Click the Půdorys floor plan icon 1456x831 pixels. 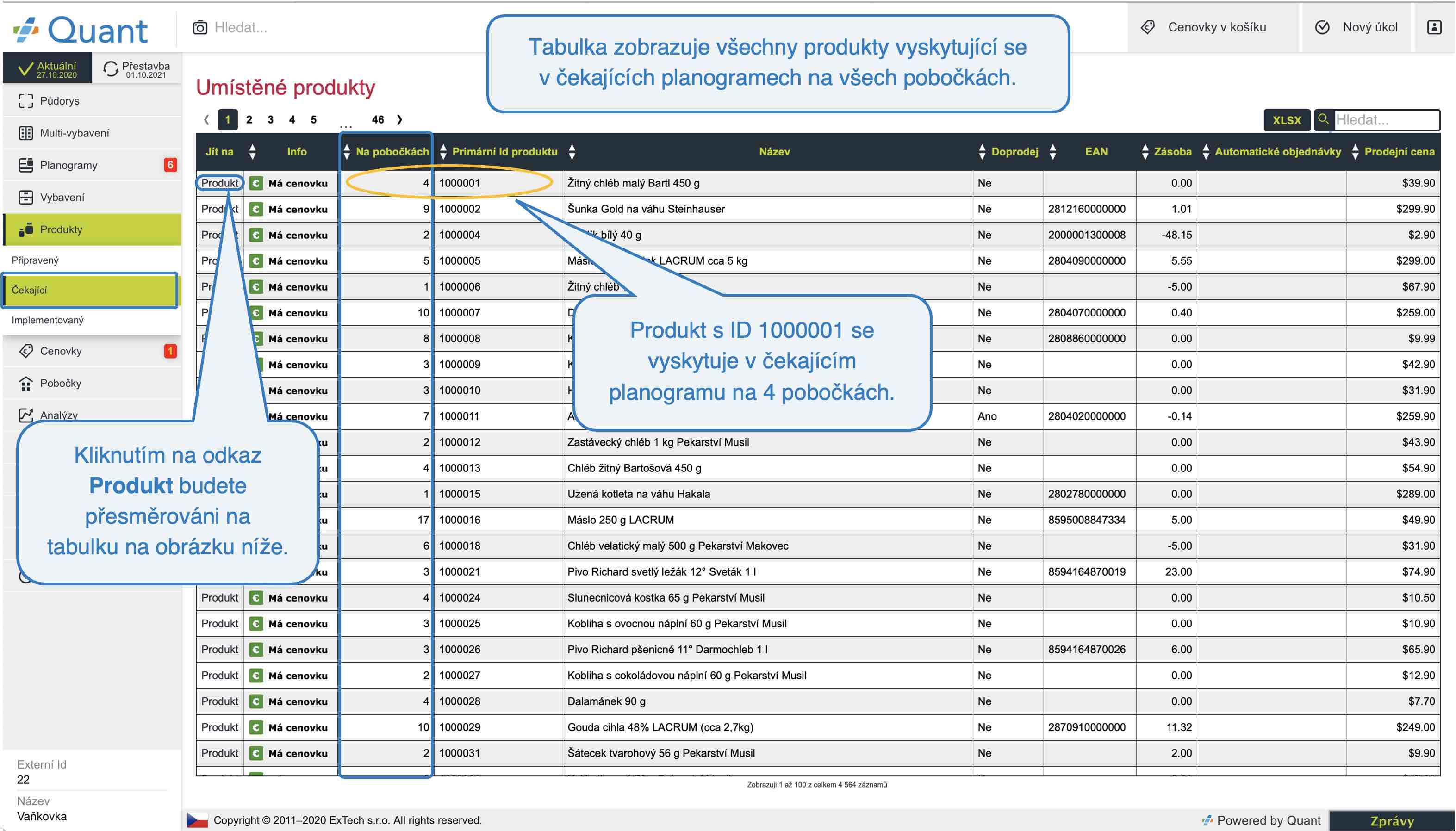click(x=25, y=101)
